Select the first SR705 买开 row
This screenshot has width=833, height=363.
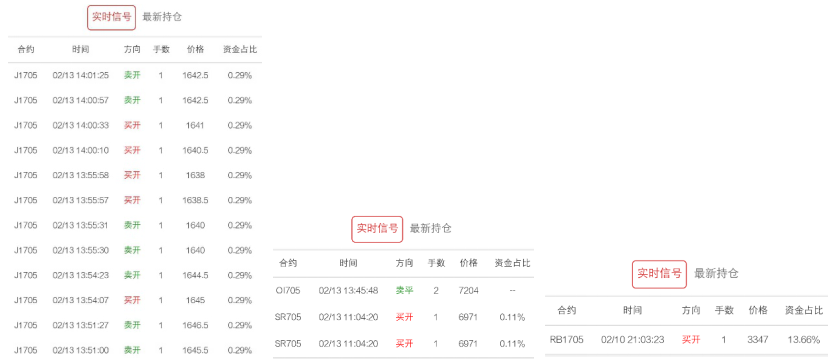403,317
